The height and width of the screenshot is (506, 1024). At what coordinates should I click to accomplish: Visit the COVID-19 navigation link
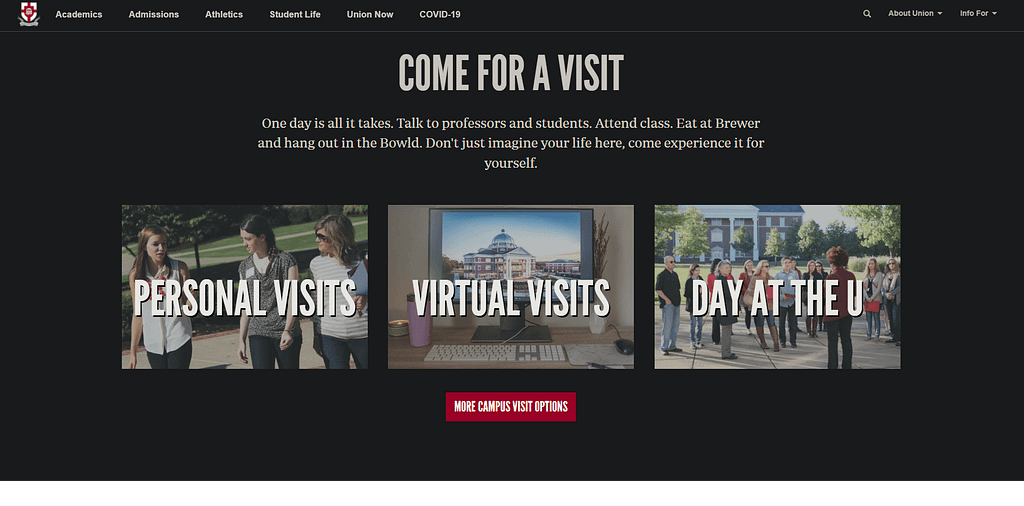[x=440, y=14]
